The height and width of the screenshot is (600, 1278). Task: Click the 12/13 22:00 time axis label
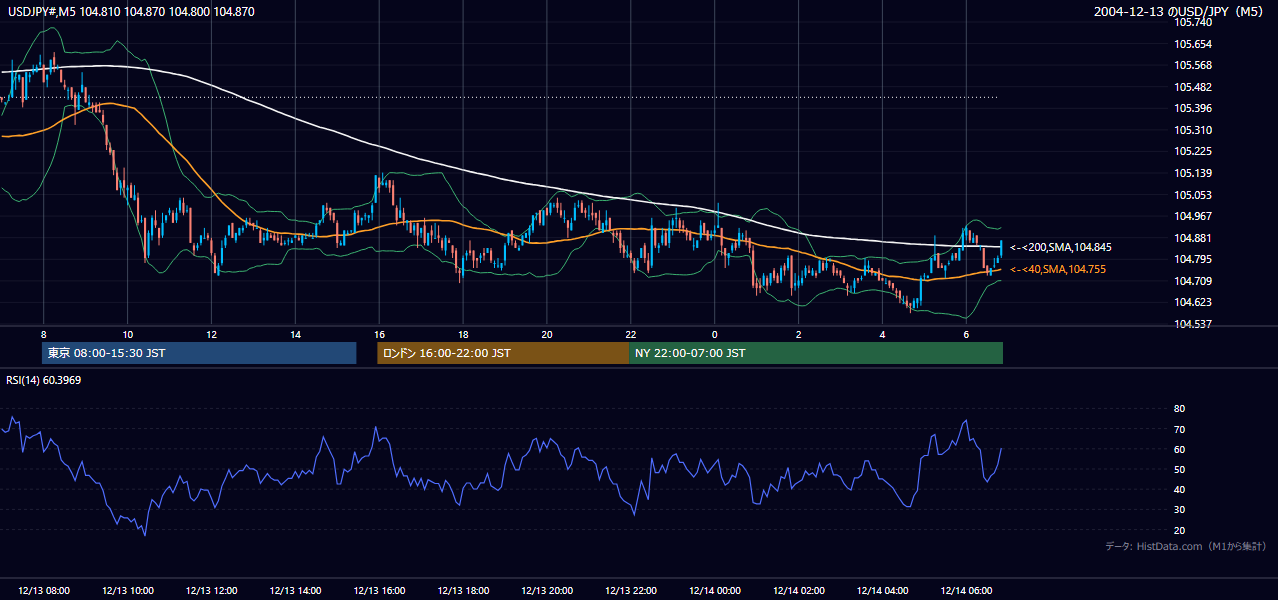point(631,591)
